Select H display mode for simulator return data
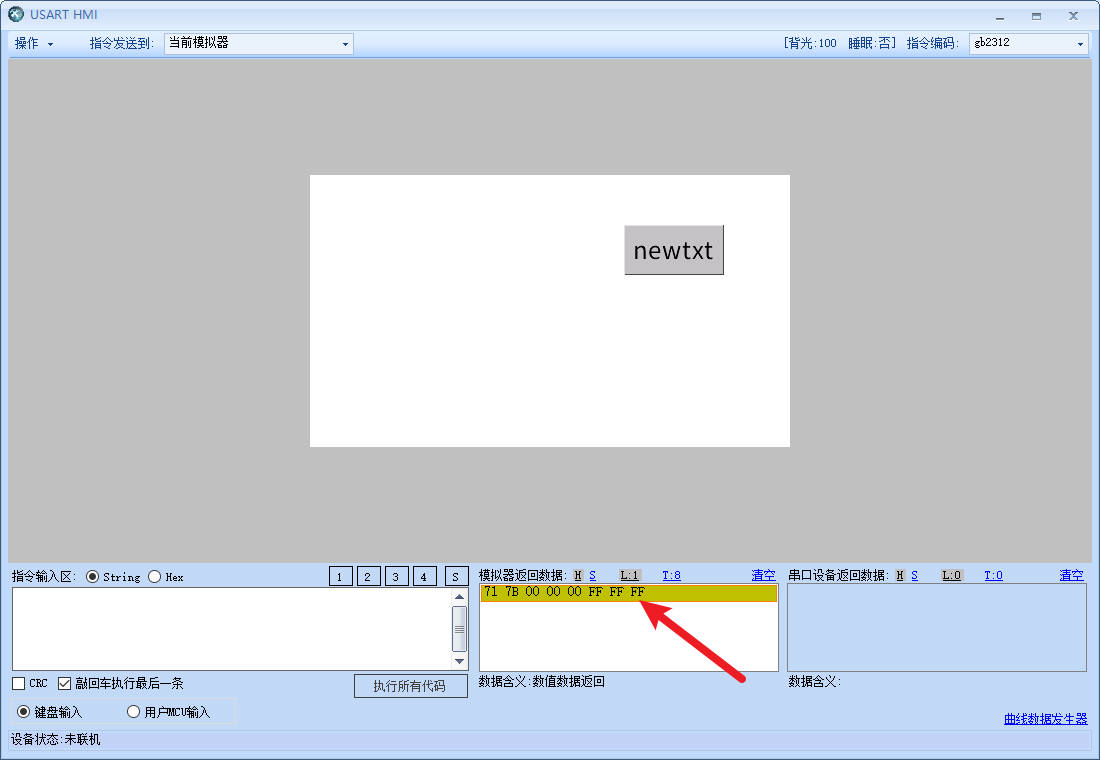The image size is (1100, 760). pos(578,575)
